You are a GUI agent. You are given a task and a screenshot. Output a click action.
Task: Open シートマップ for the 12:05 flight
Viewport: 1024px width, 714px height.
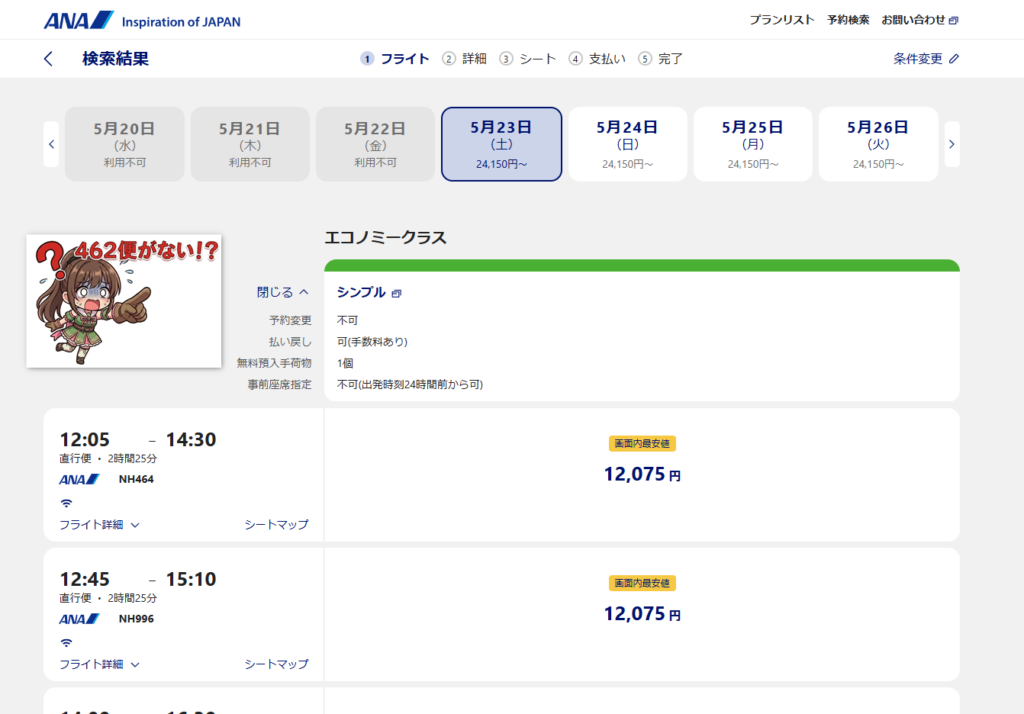click(276, 524)
